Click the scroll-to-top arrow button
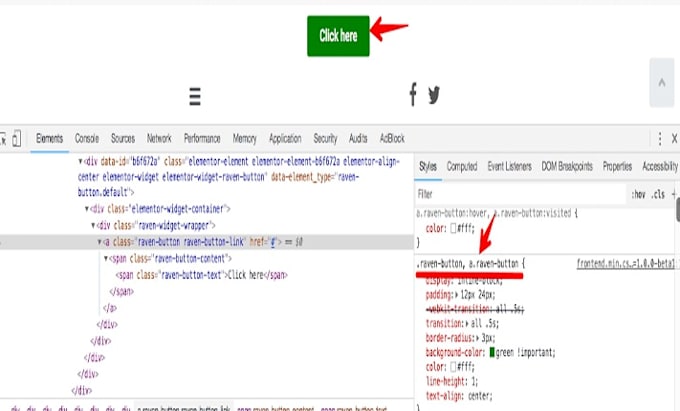680x411 pixels. click(x=662, y=82)
